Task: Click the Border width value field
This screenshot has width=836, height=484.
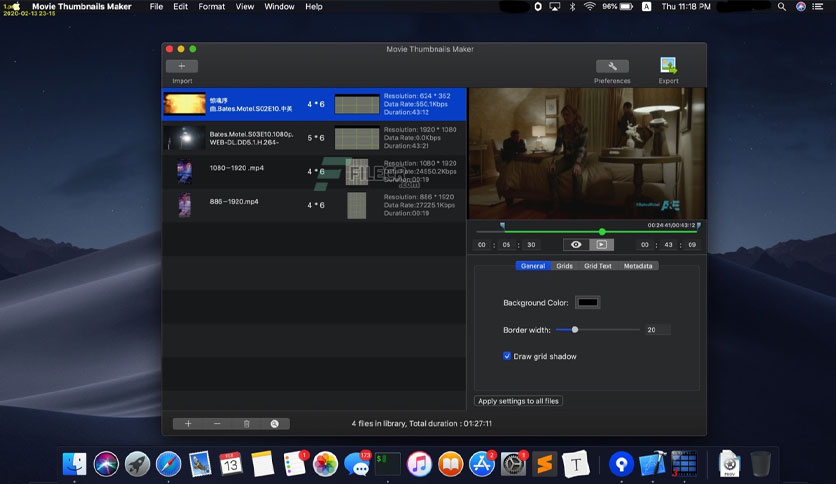Action: [657, 330]
